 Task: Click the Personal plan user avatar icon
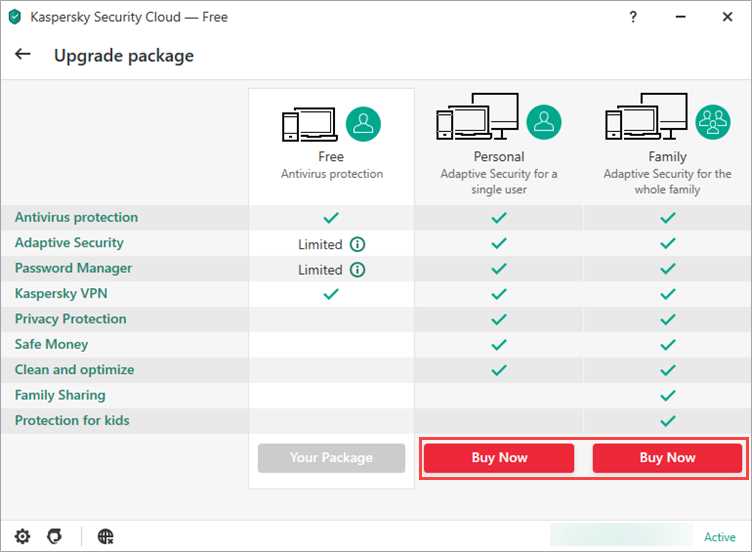[544, 122]
